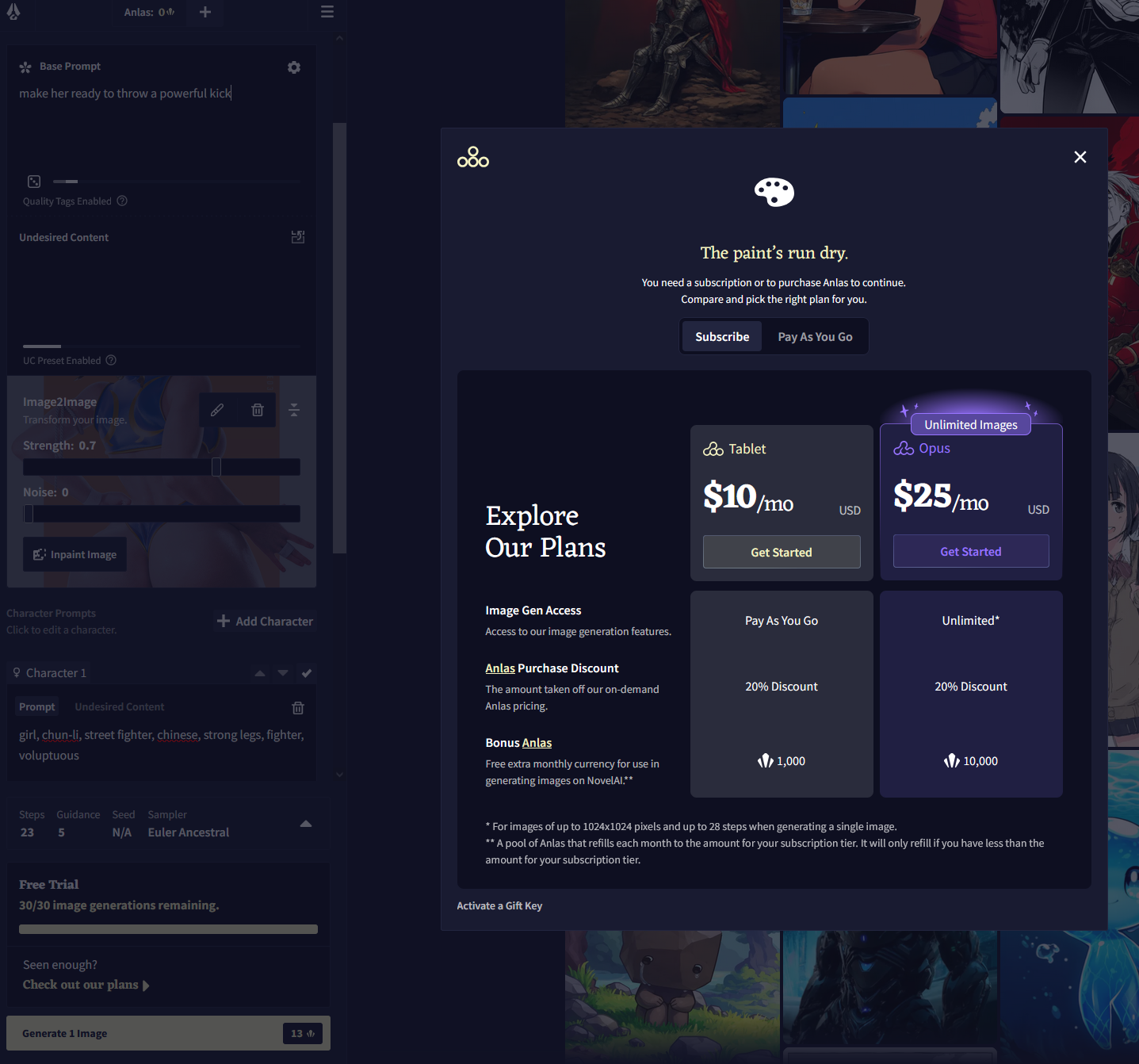Expand the Steps and Sampler settings arrow

pyautogui.click(x=306, y=824)
